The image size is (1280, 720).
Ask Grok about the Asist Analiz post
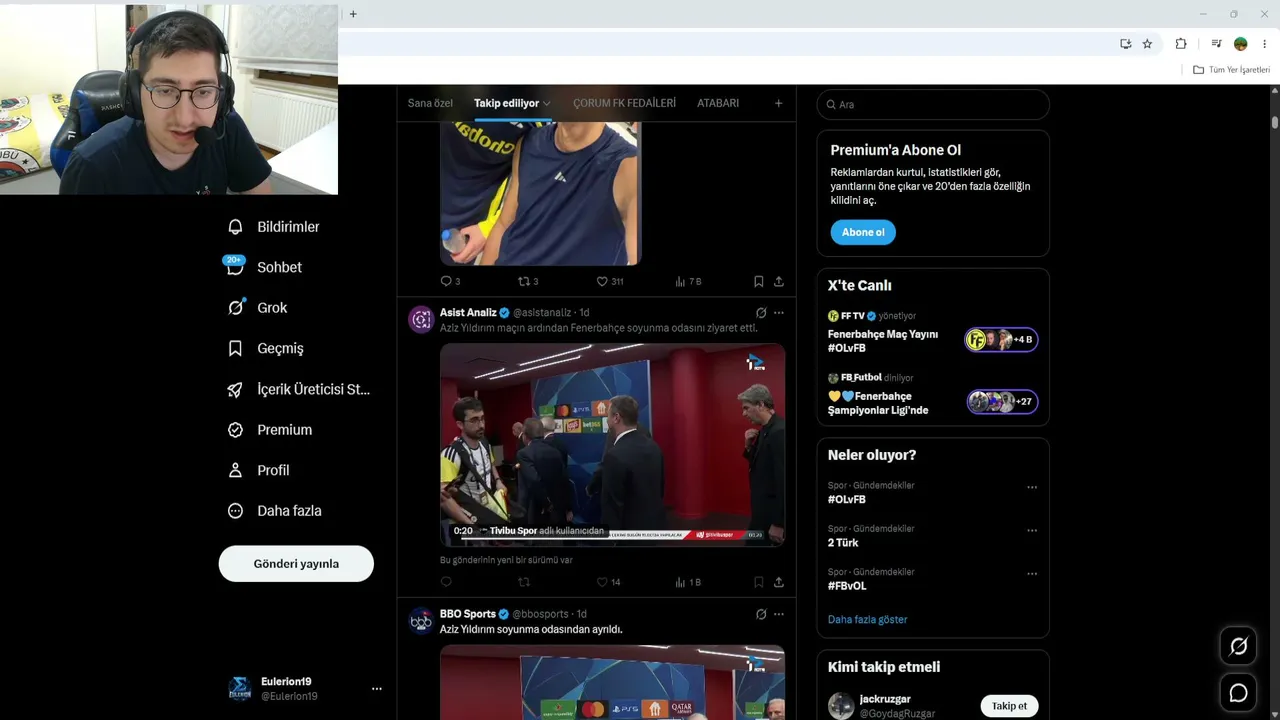point(761,313)
